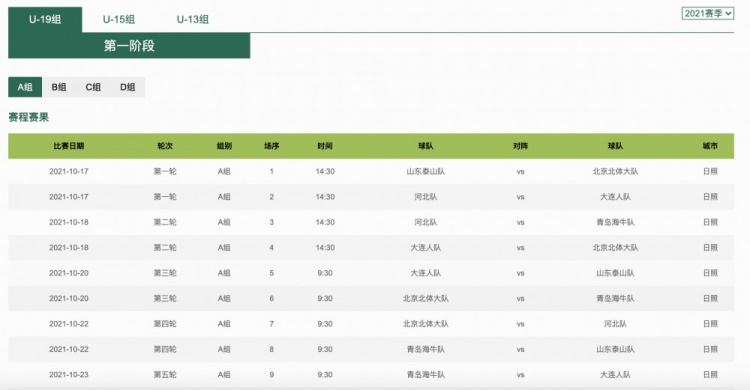Image resolution: width=750 pixels, height=390 pixels.
Task: Switch to the U-13组 tab
Action: (x=192, y=20)
